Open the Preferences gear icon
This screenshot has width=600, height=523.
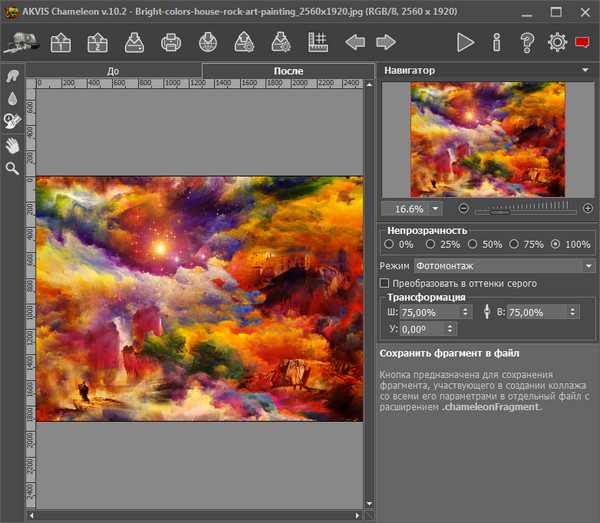[557, 42]
